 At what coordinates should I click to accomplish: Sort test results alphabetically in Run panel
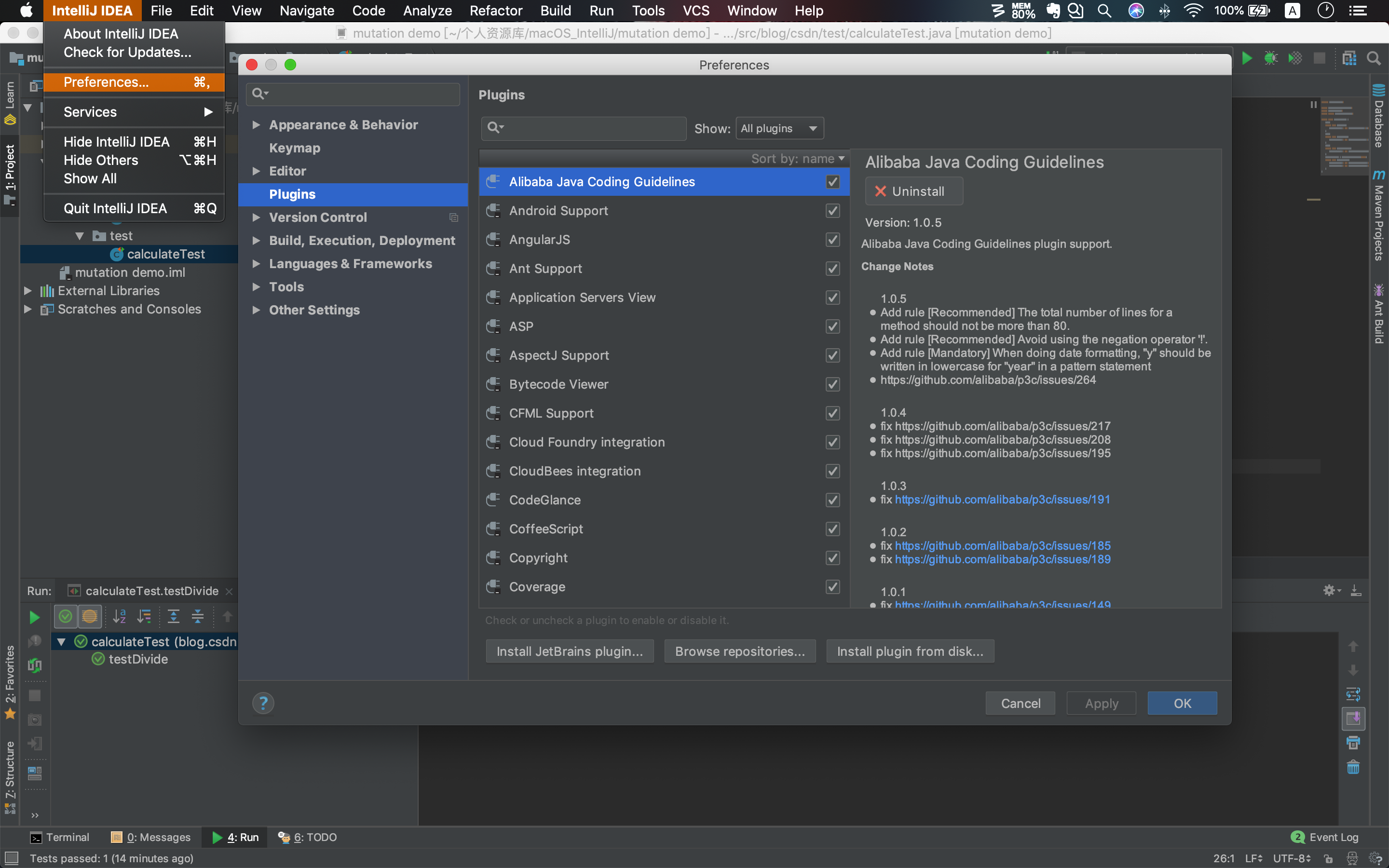pos(120,616)
